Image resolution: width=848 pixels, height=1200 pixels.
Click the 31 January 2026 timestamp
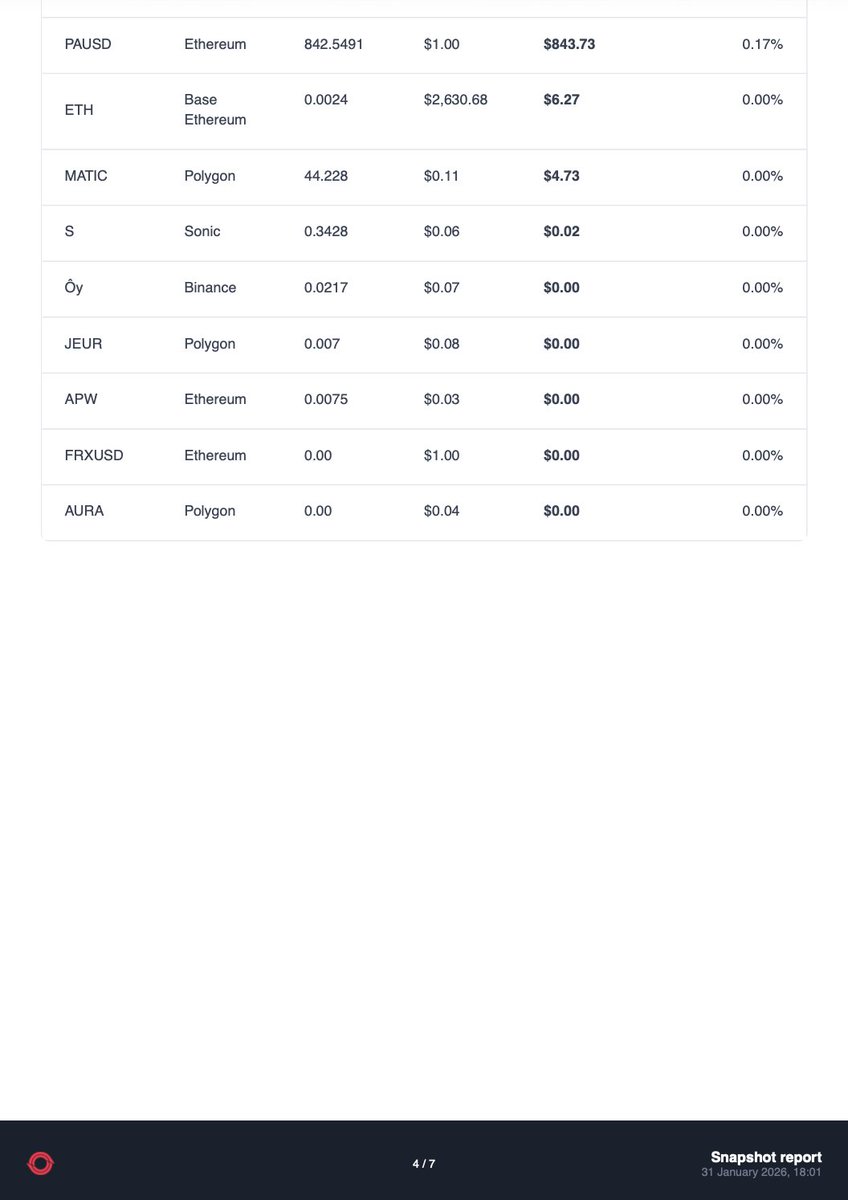(761, 1171)
